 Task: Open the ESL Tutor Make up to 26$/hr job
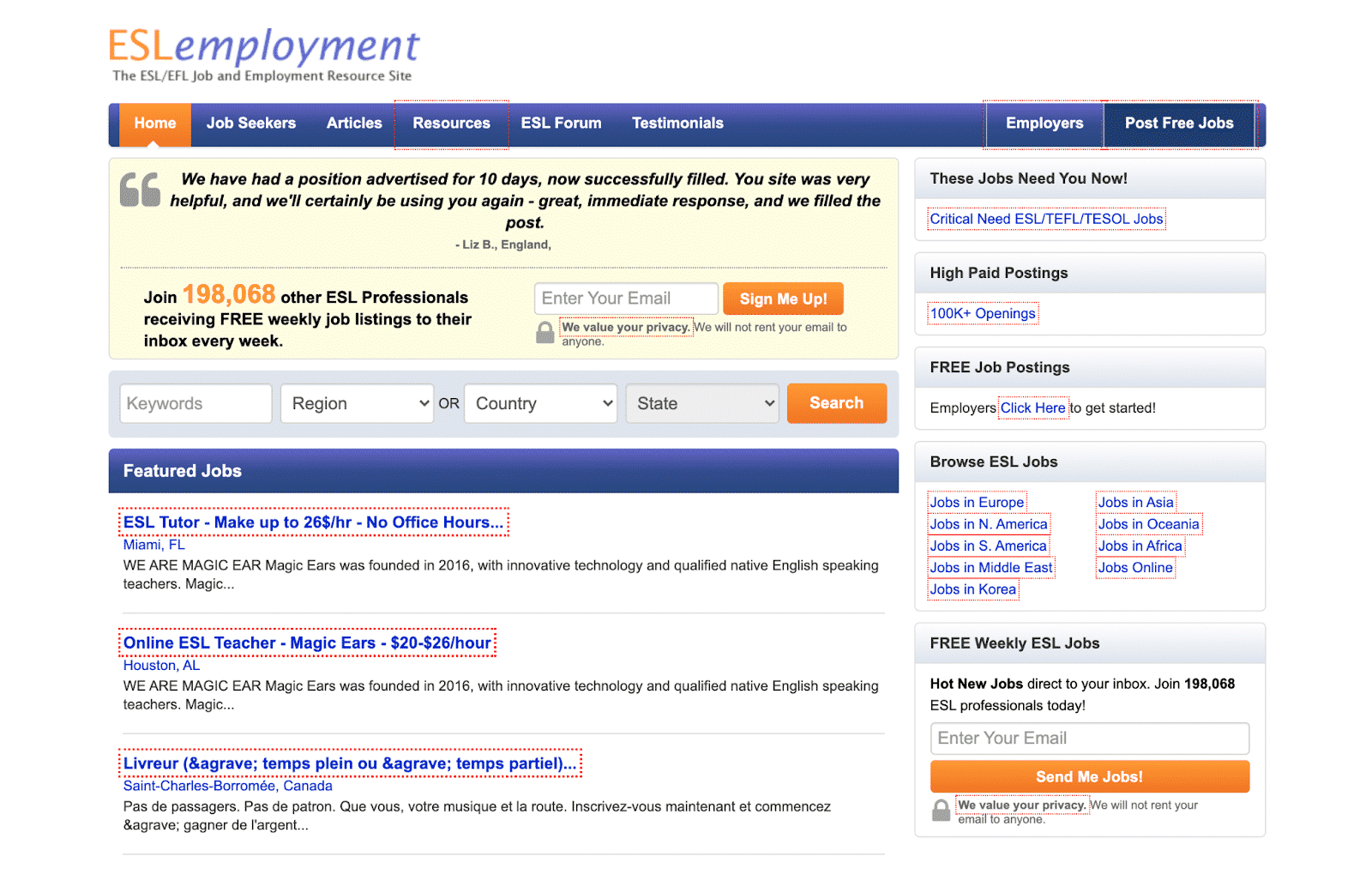click(x=314, y=522)
